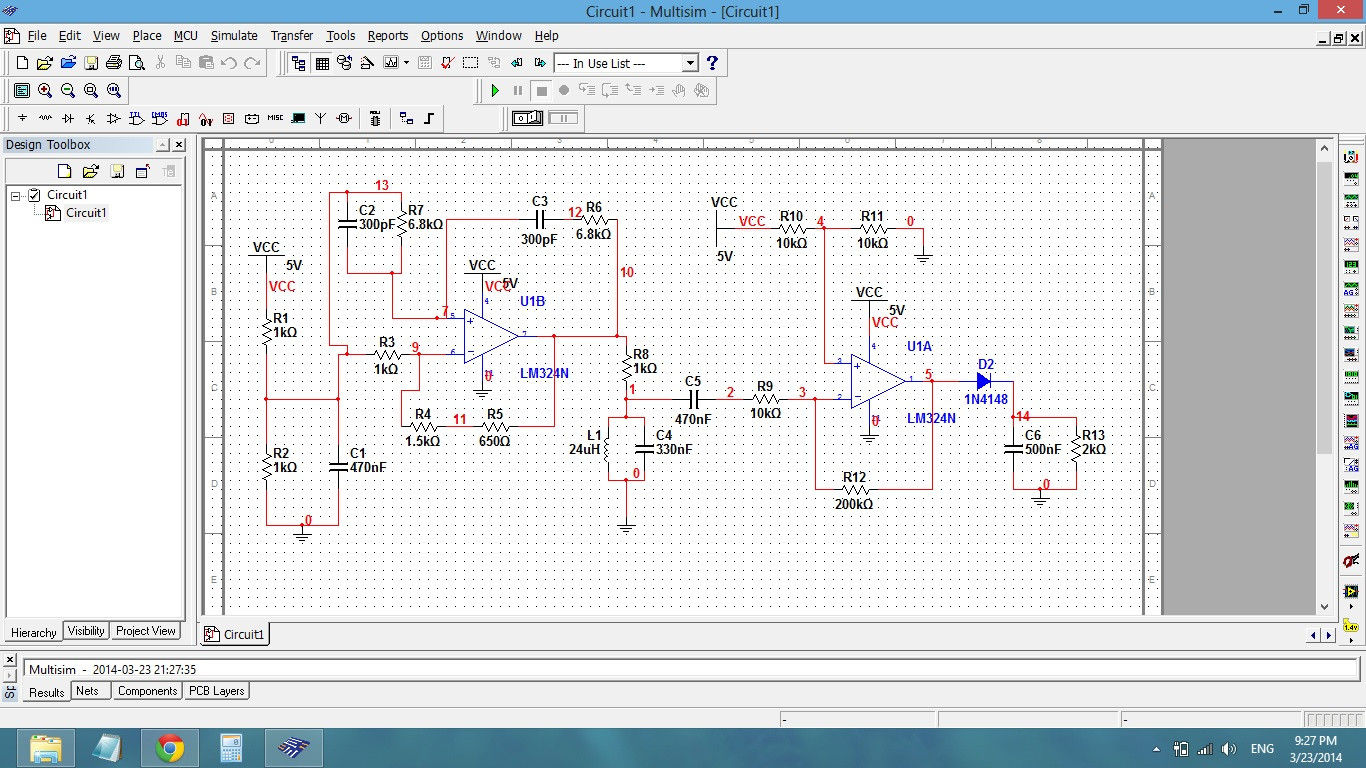
Task: Open the Multimeter instrument from the sidebar
Action: (1352, 156)
